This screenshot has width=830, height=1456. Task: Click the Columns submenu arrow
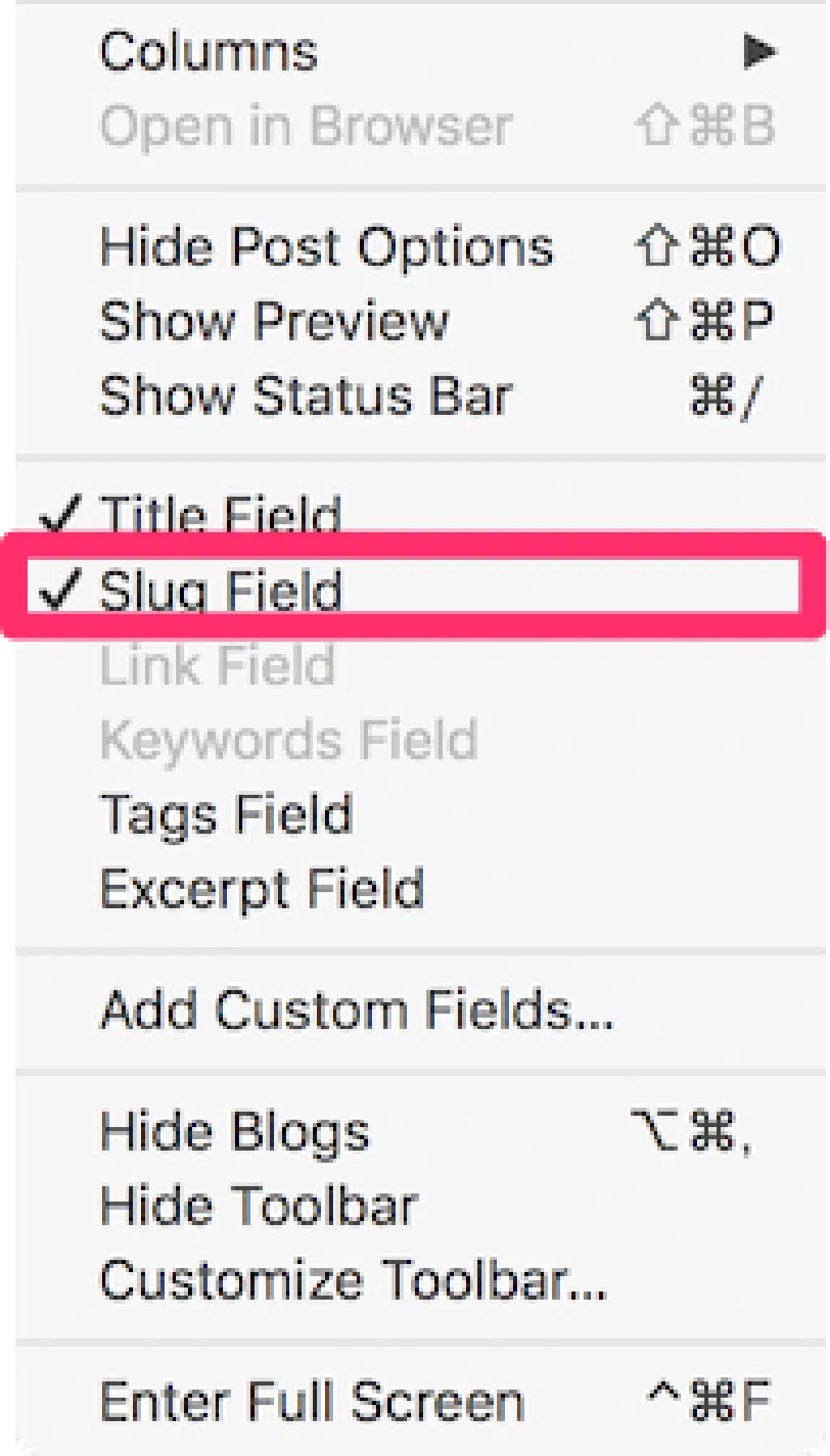pyautogui.click(x=759, y=53)
